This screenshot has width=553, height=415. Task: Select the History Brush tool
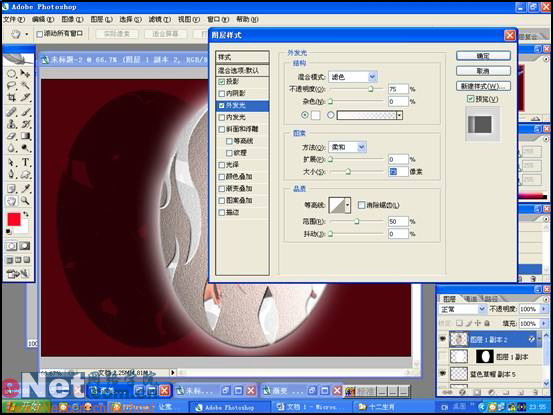(25, 124)
